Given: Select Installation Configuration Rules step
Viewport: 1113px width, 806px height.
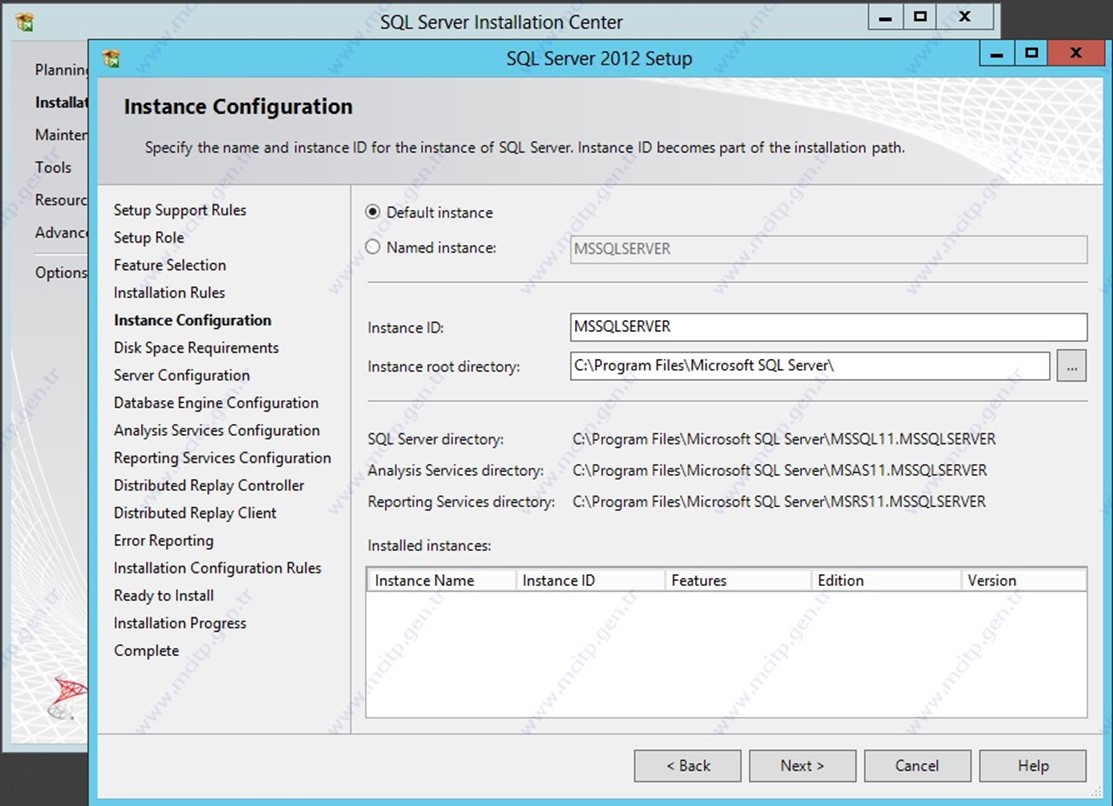Looking at the screenshot, I should 217,568.
